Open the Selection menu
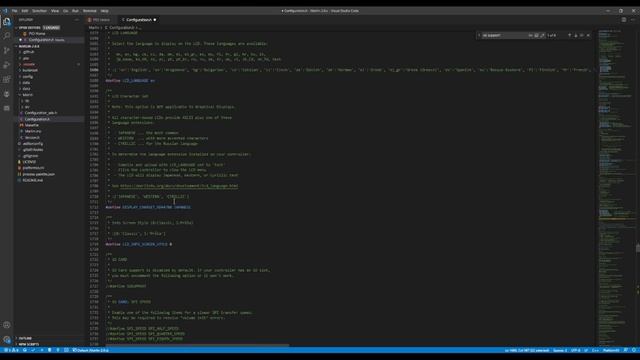The width and height of the screenshot is (640, 360). [x=39, y=11]
